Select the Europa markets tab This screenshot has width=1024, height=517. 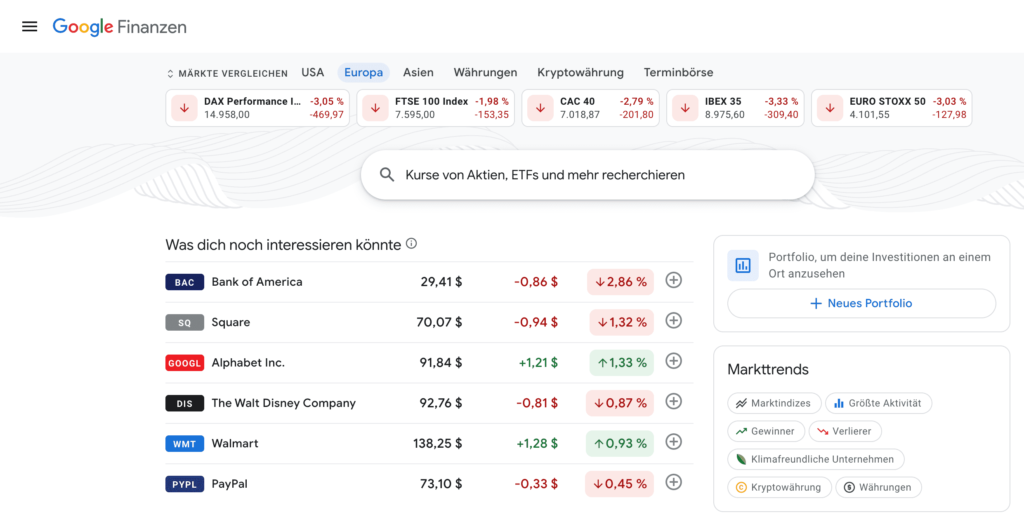click(364, 72)
